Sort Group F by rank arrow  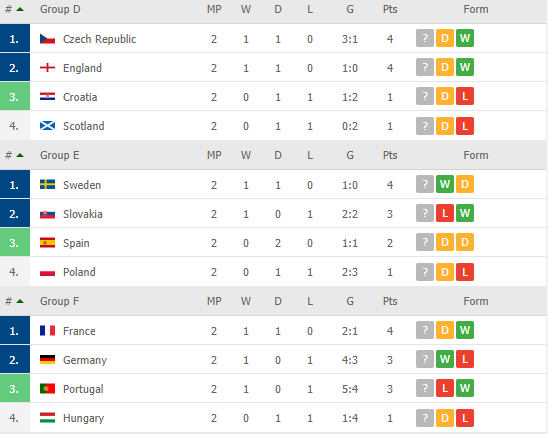tap(20, 301)
